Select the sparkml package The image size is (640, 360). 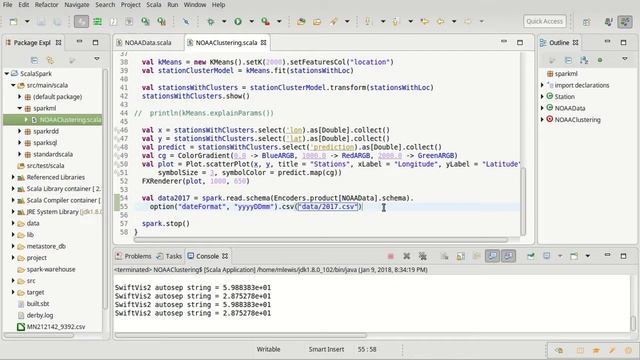click(x=44, y=108)
